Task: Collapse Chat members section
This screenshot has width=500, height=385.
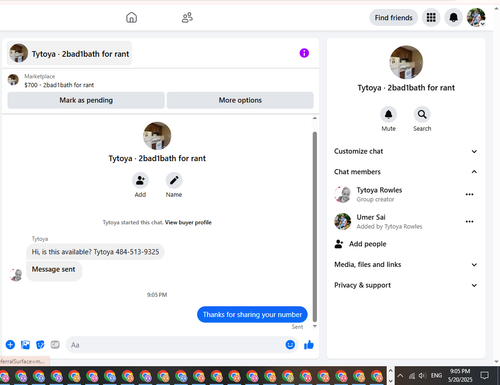Action: pos(406,172)
